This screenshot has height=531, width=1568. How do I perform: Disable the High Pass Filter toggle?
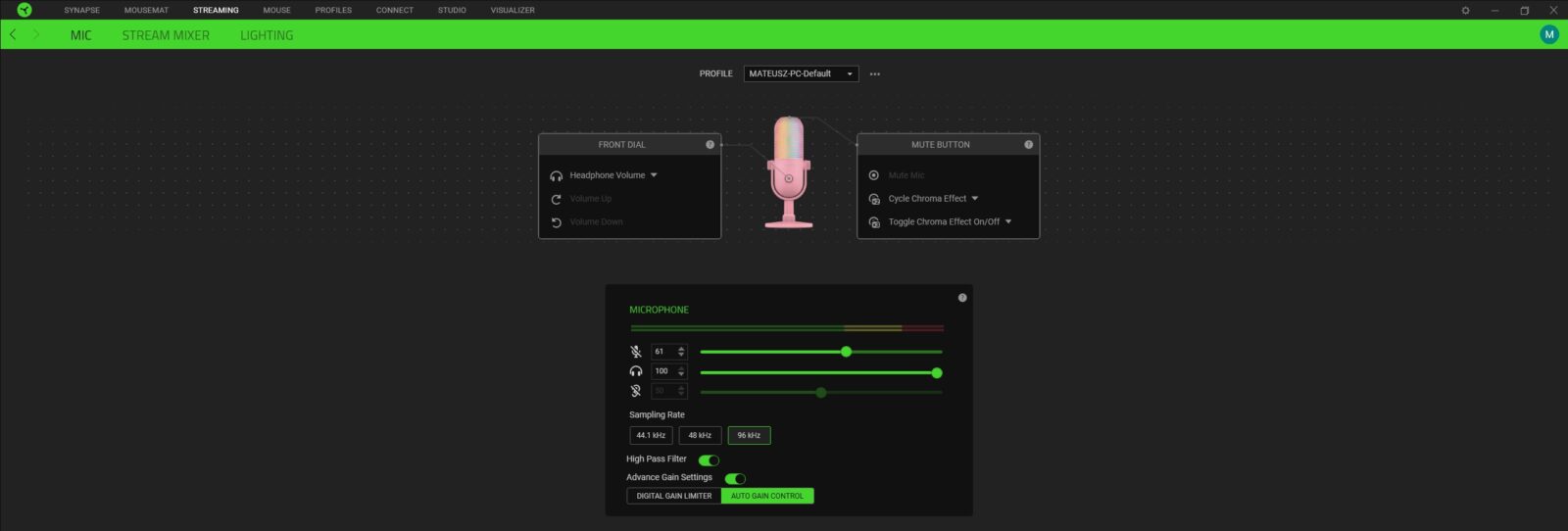coord(709,459)
